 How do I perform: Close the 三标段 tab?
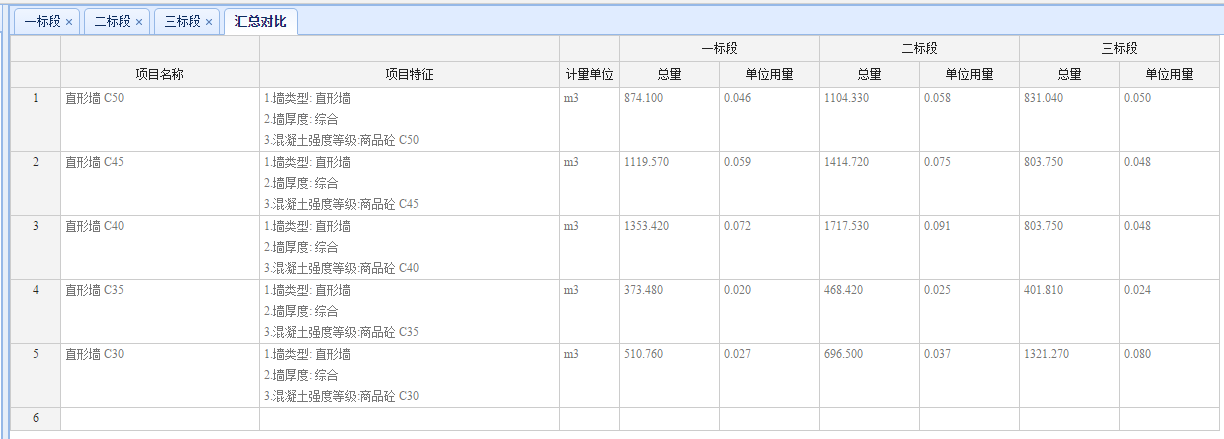click(209, 22)
